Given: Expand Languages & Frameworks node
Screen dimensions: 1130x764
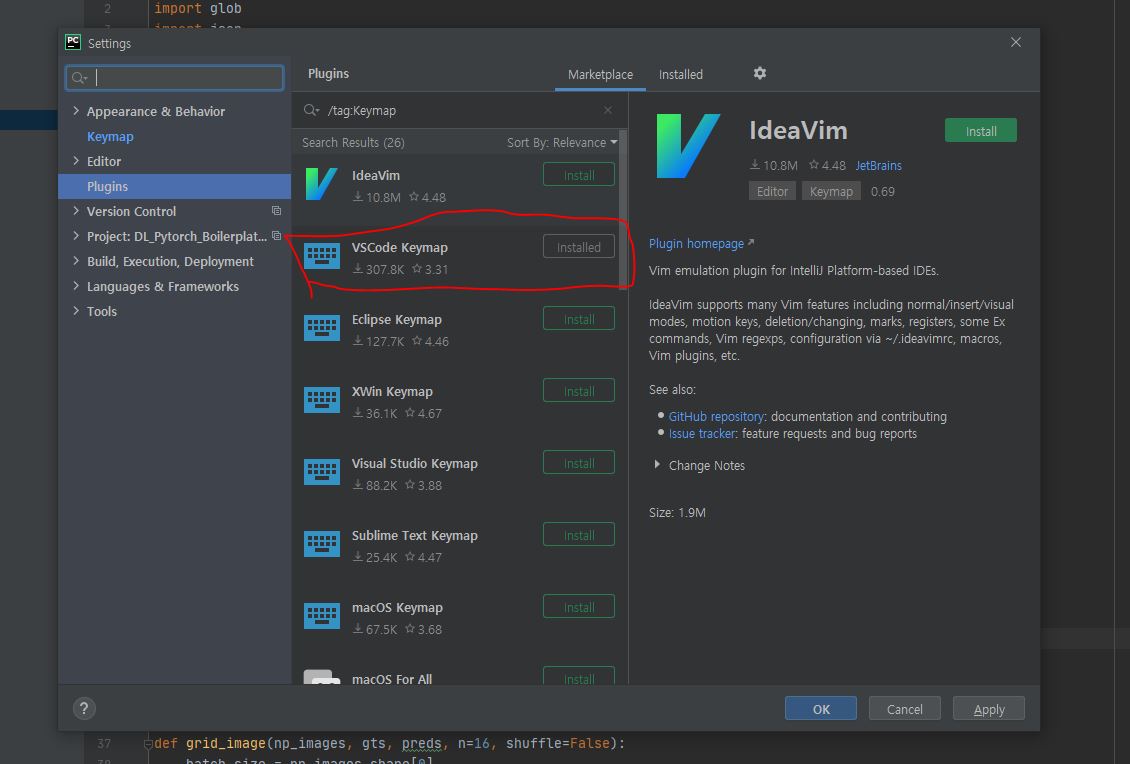Looking at the screenshot, I should pos(76,286).
